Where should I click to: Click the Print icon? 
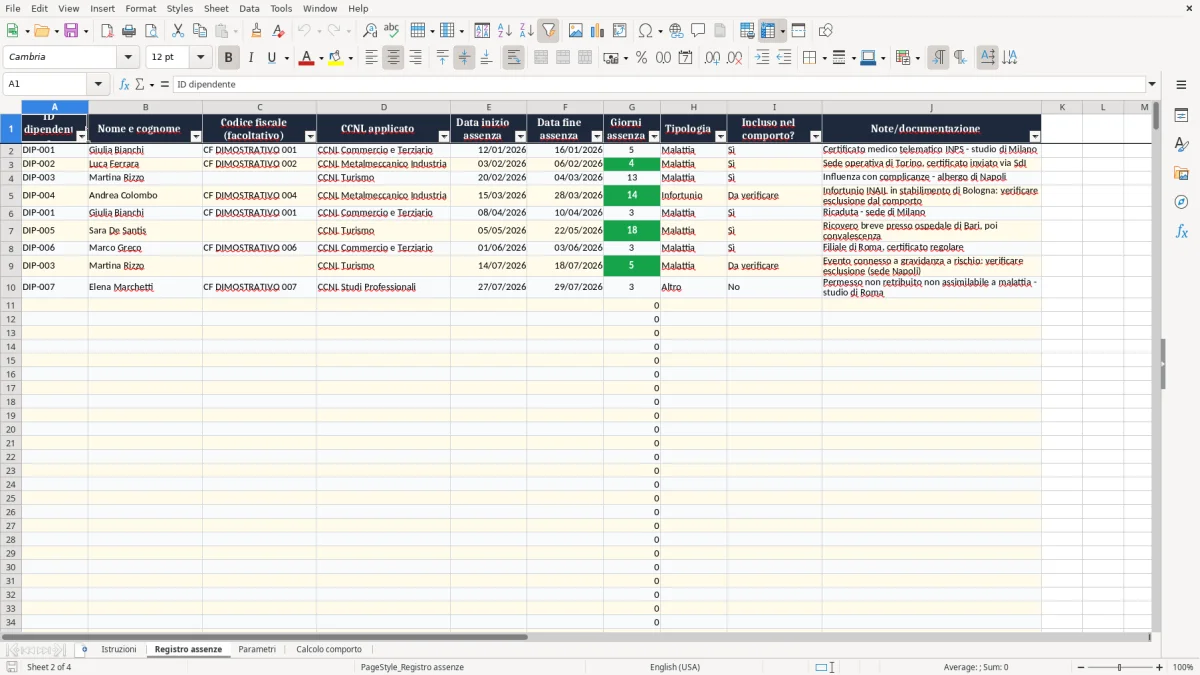click(x=129, y=31)
